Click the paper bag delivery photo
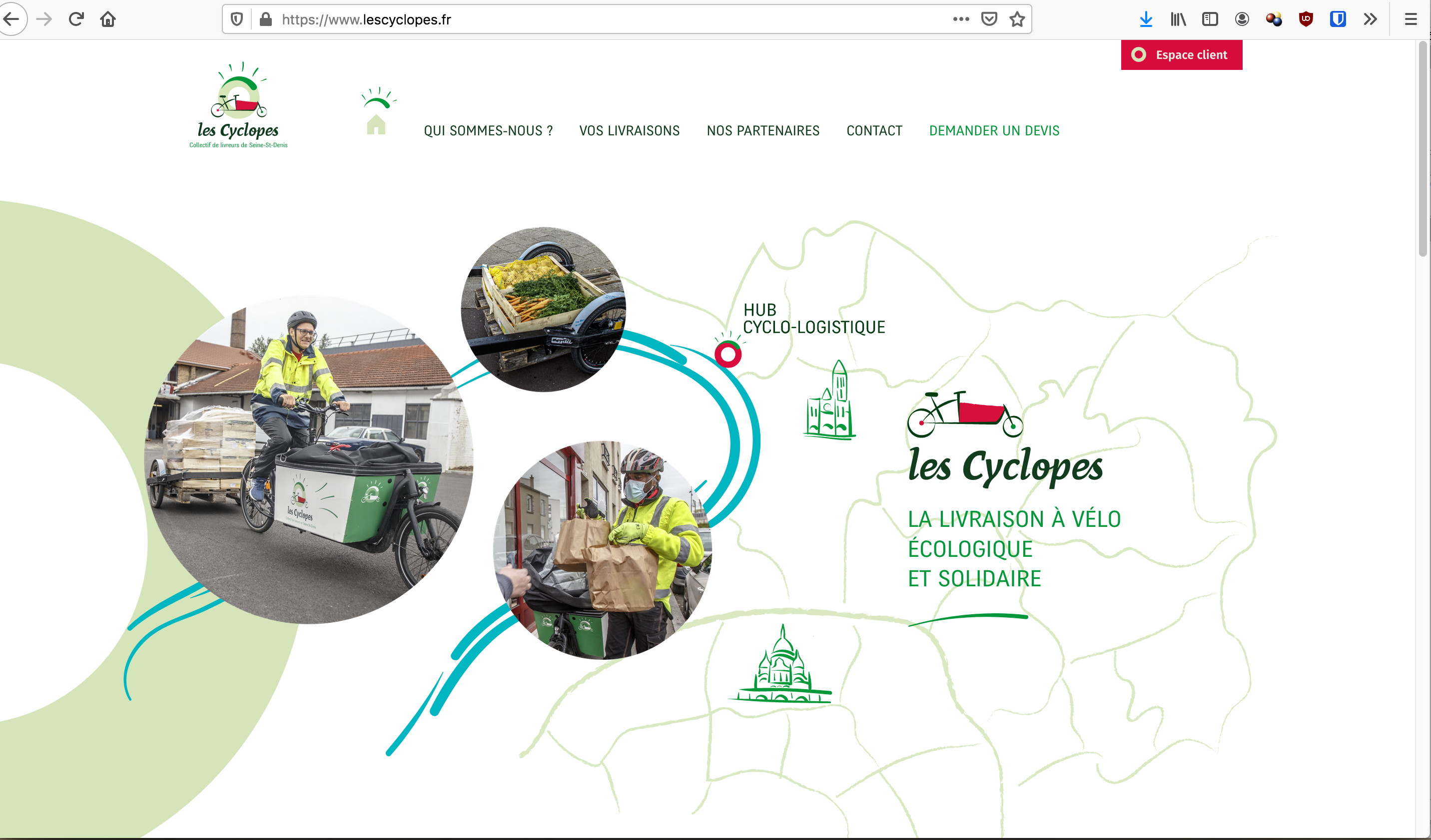This screenshot has height=840, width=1431. coord(603,550)
